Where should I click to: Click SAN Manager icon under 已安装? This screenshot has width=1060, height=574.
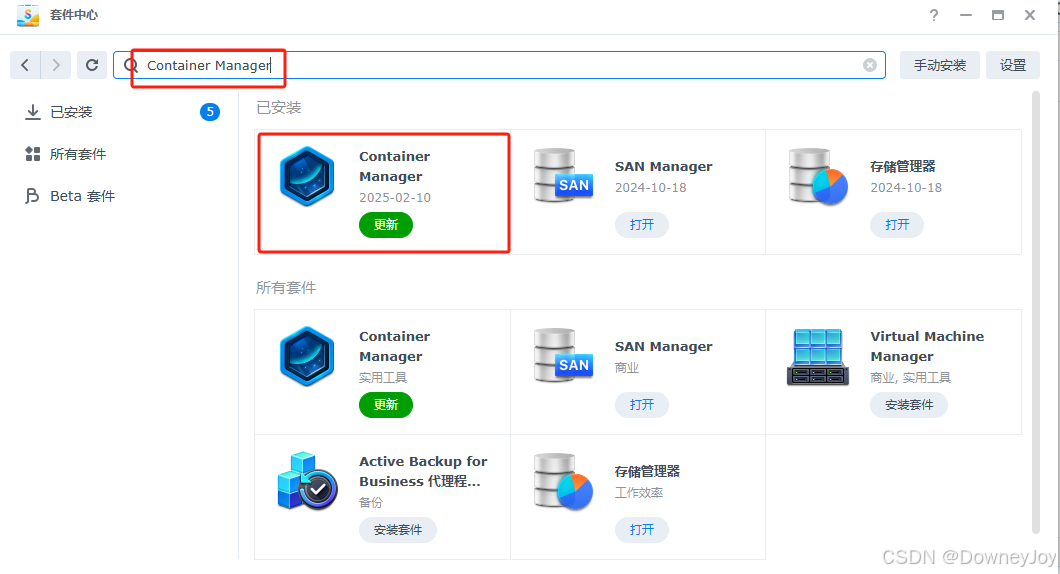tap(563, 176)
